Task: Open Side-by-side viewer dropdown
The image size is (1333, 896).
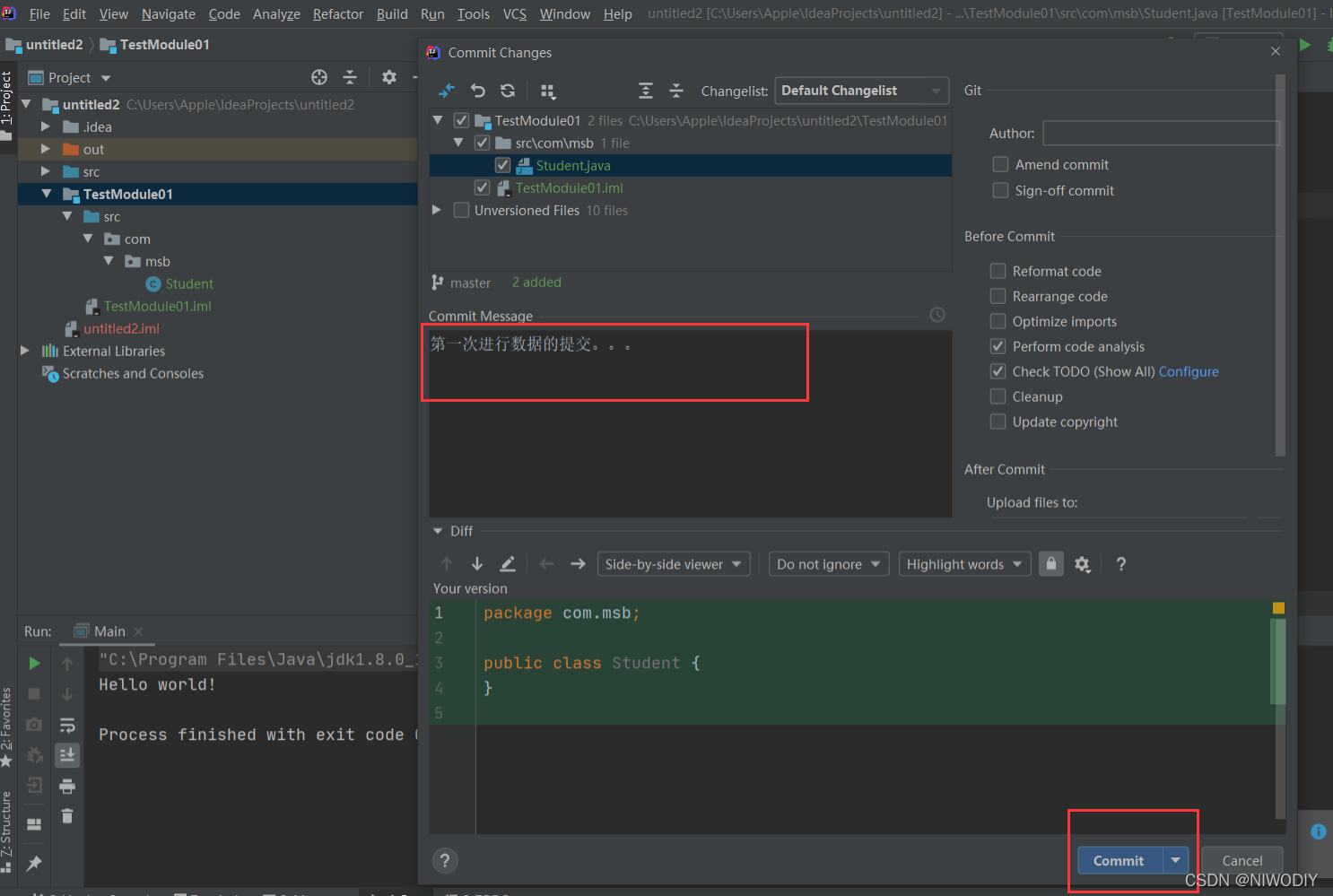Action: click(x=674, y=564)
